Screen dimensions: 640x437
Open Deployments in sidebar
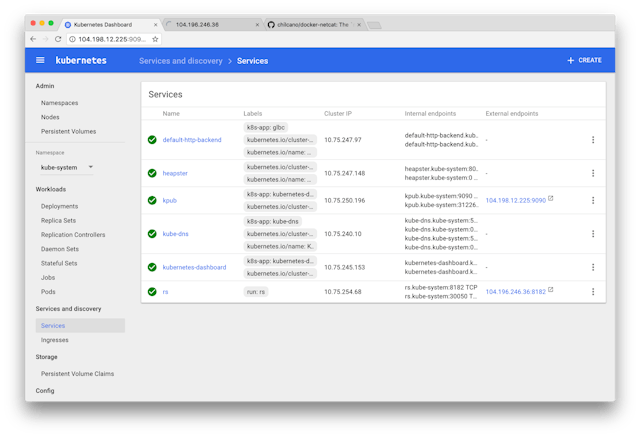click(x=60, y=206)
